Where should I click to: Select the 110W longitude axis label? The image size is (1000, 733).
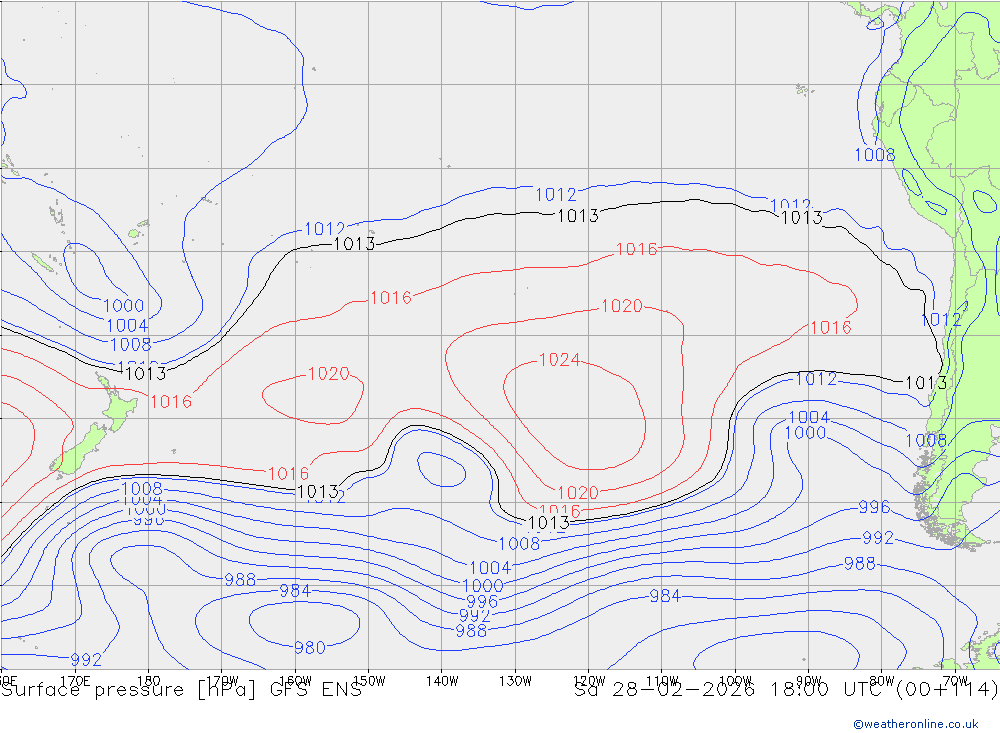[x=662, y=681]
